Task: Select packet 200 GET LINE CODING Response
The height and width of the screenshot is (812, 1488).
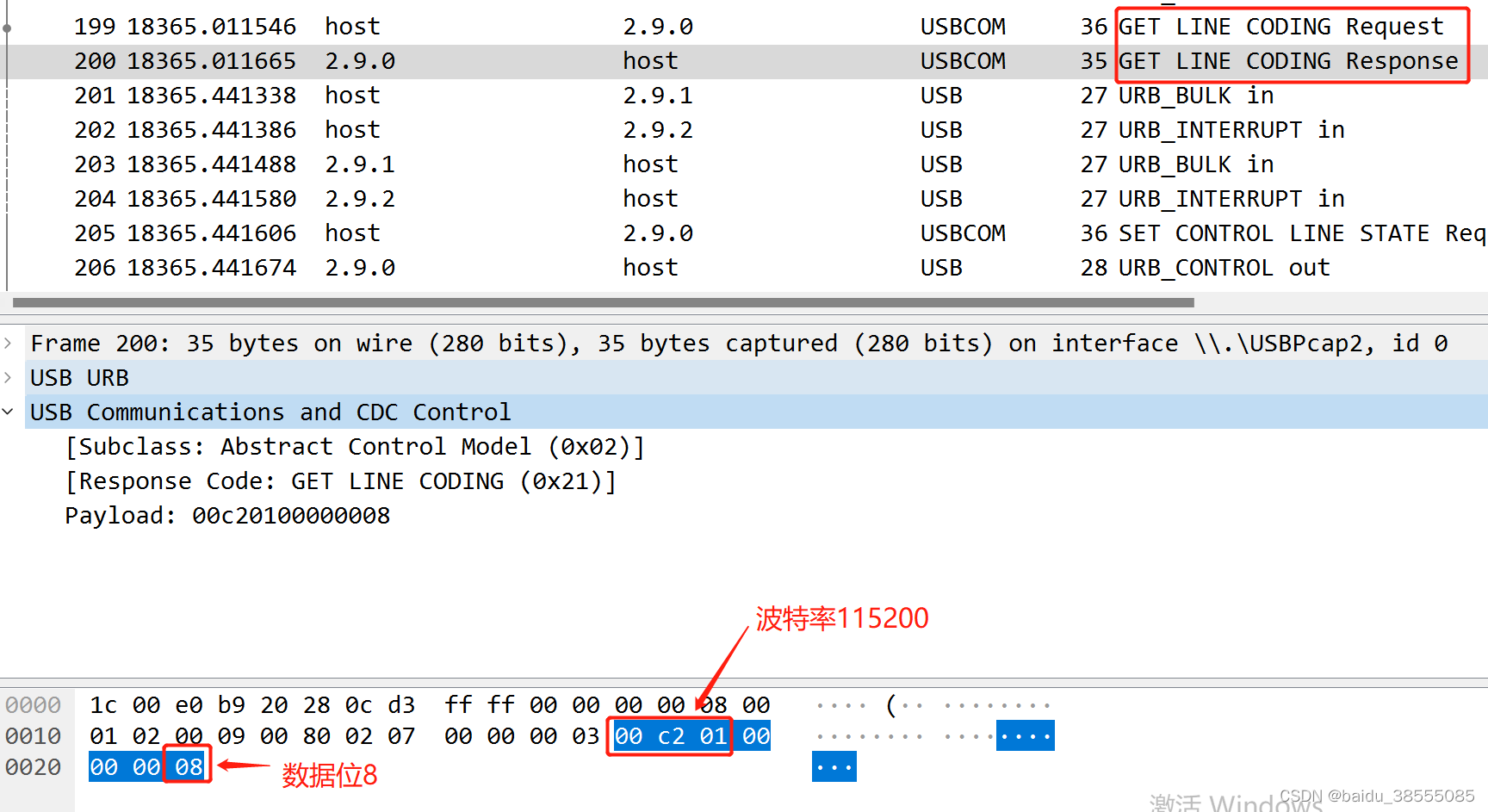Action: pos(603,60)
